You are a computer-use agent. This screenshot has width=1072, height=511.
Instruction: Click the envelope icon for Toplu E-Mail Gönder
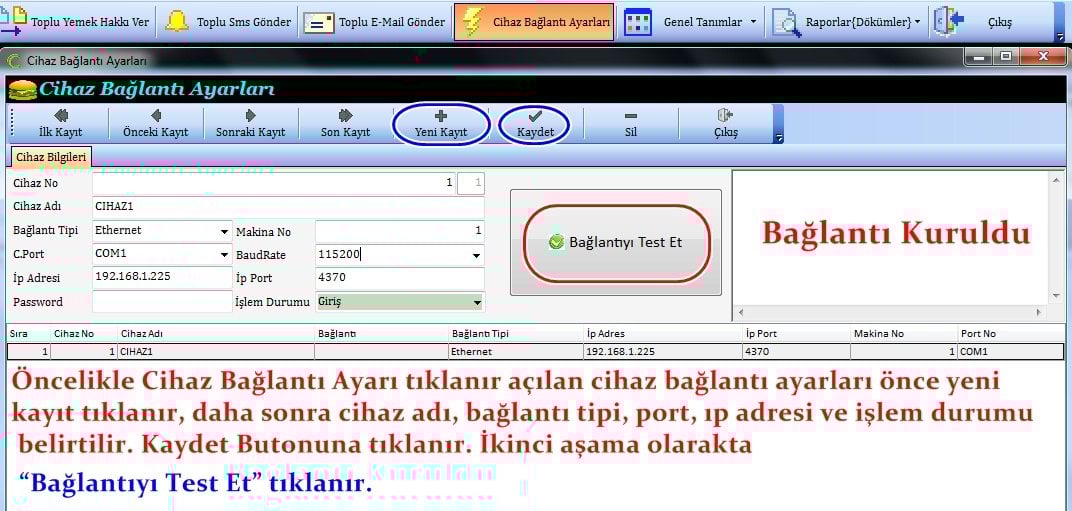318,23
